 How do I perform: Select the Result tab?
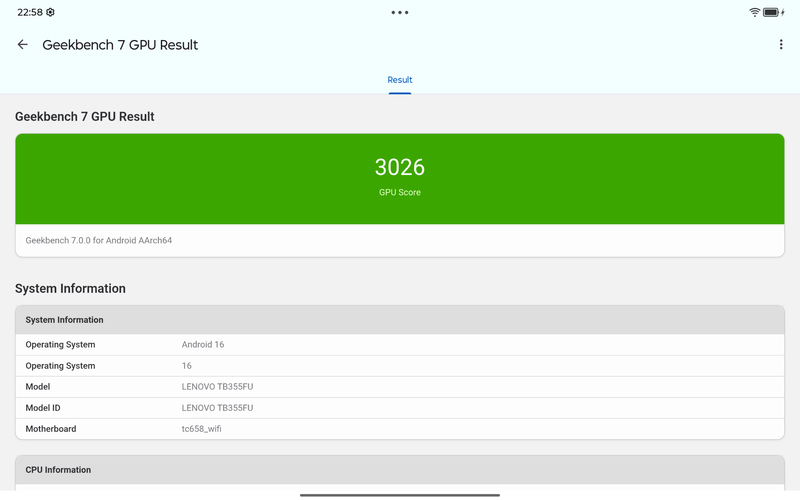point(399,80)
